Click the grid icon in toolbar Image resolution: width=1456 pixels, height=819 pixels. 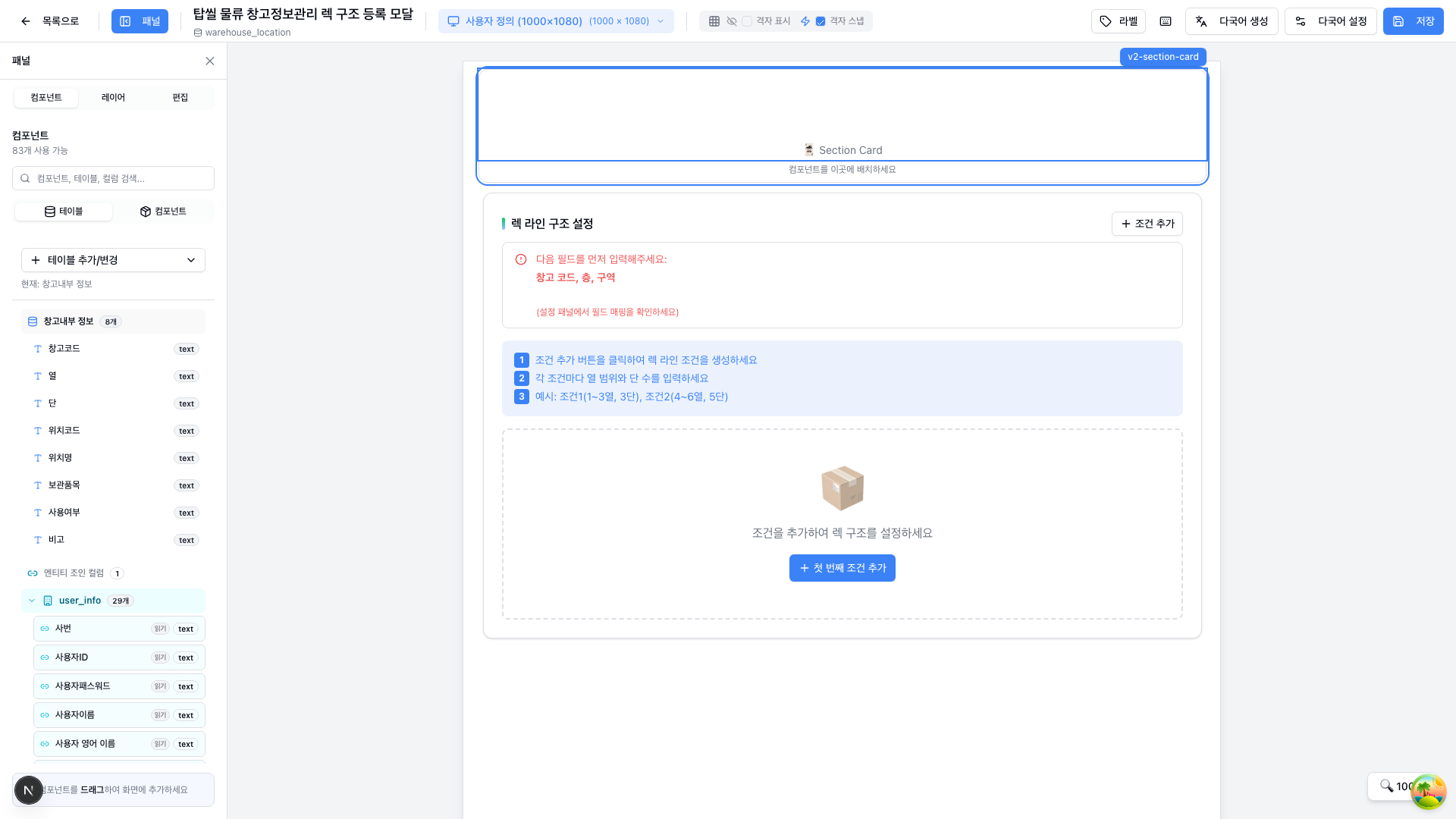[714, 21]
